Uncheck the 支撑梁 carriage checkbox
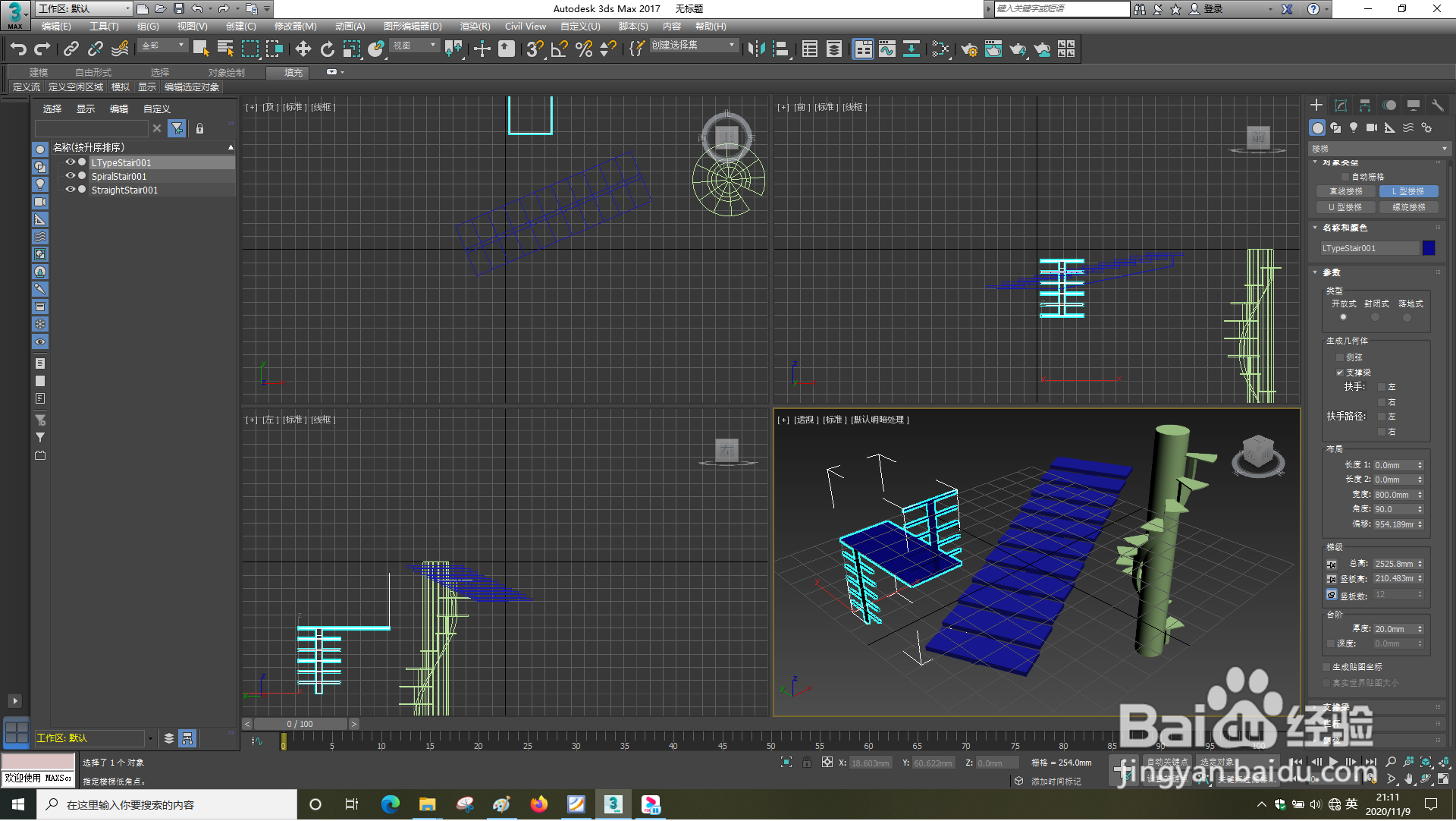 [x=1340, y=373]
